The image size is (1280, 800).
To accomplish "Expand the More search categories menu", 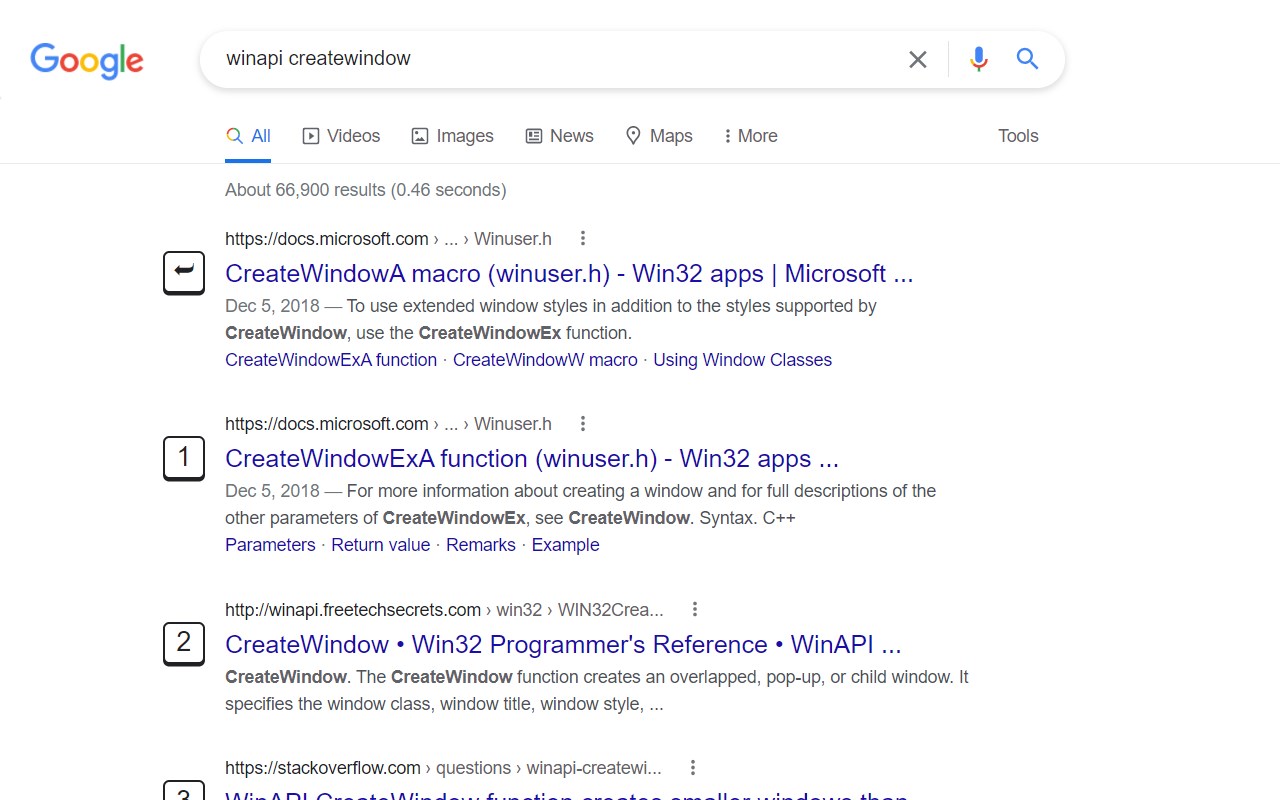I will point(751,136).
